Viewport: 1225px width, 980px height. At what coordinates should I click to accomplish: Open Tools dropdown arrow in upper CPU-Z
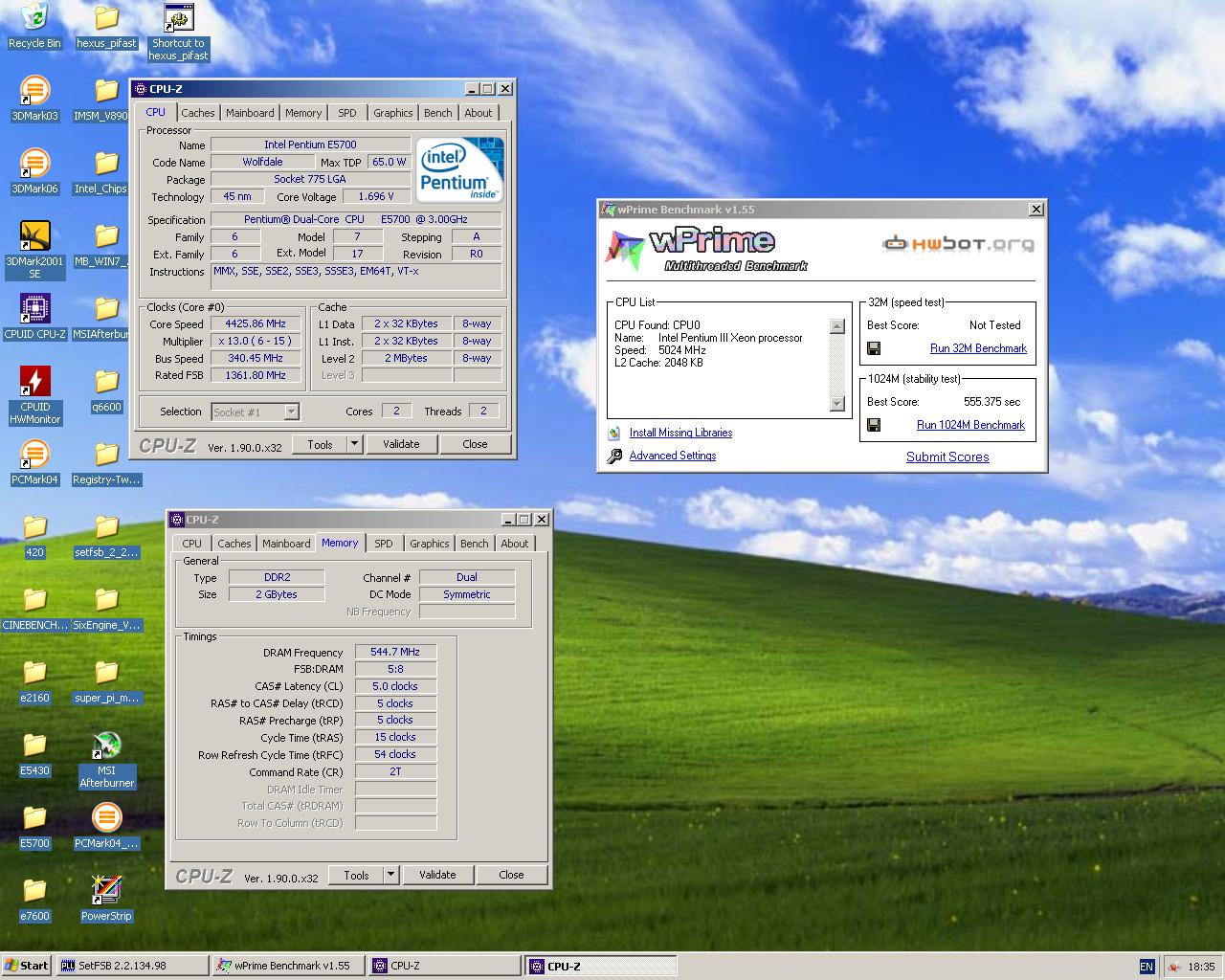tap(354, 444)
